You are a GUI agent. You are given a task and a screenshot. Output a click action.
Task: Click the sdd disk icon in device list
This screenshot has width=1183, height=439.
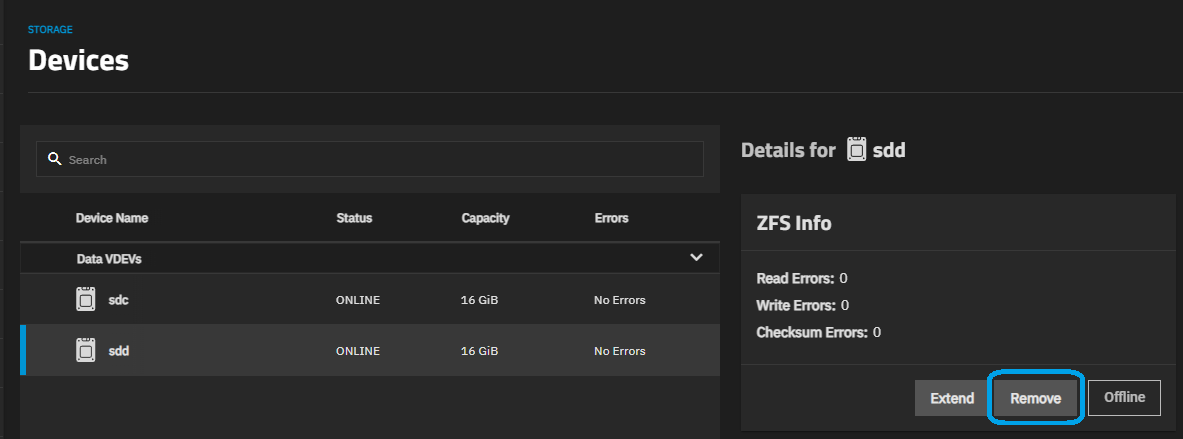pos(87,351)
